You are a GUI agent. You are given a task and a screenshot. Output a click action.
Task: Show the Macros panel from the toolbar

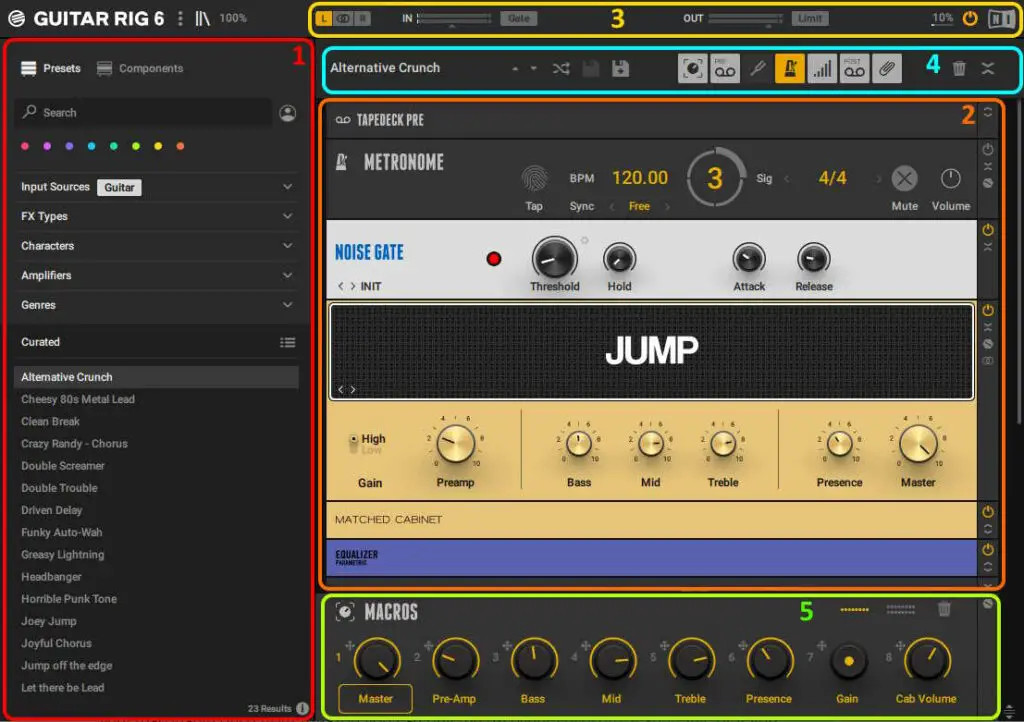point(692,68)
